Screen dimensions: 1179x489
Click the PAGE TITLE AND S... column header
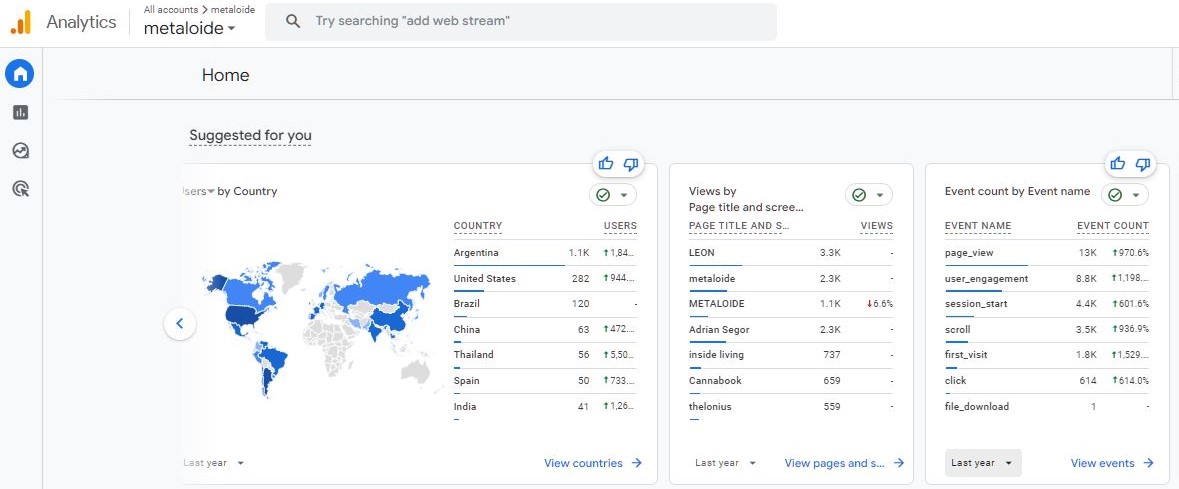pos(739,226)
